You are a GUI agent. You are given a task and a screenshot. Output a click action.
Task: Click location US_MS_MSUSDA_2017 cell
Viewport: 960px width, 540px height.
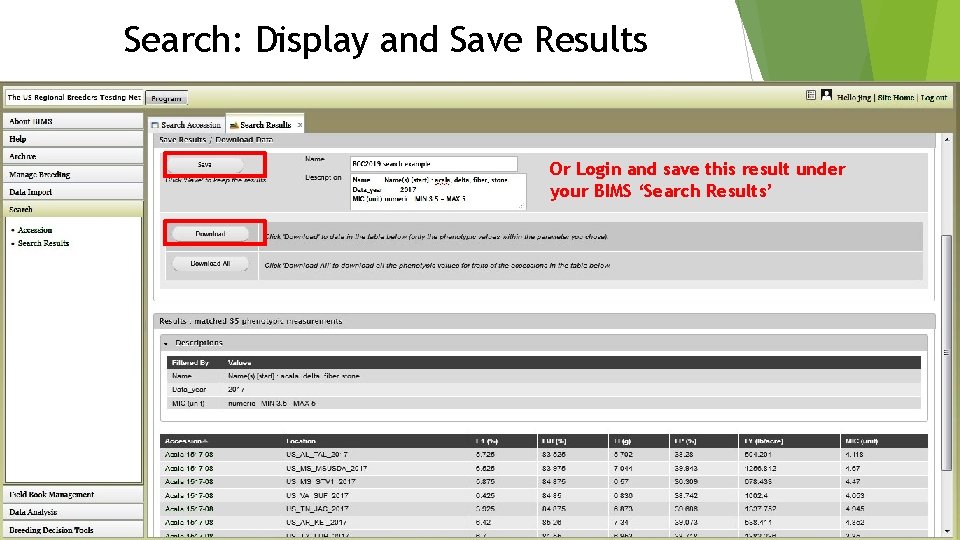(x=326, y=468)
